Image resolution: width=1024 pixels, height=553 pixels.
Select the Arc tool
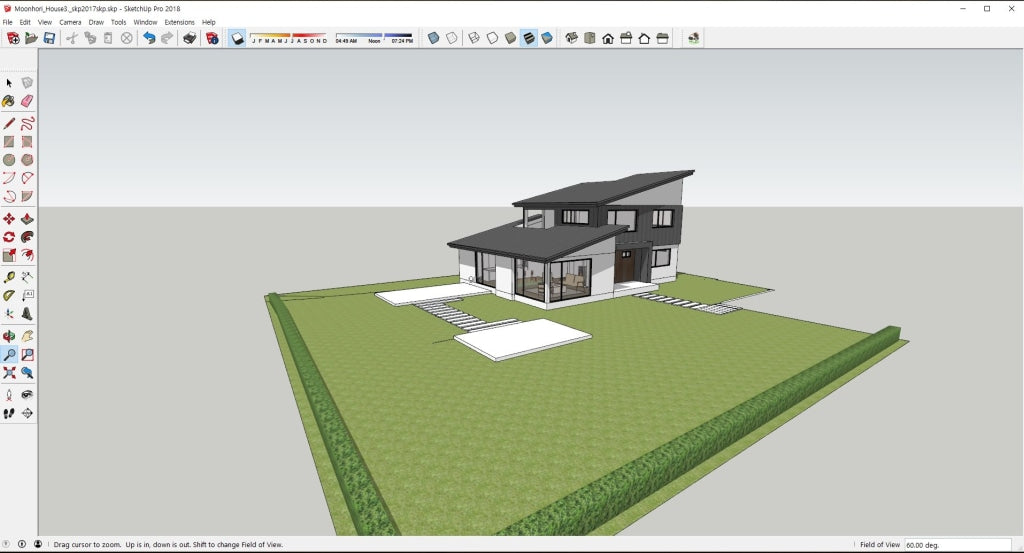(x=9, y=178)
